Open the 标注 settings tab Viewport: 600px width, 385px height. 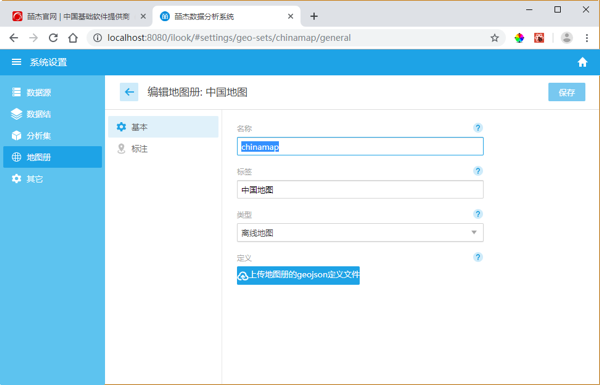(x=163, y=148)
